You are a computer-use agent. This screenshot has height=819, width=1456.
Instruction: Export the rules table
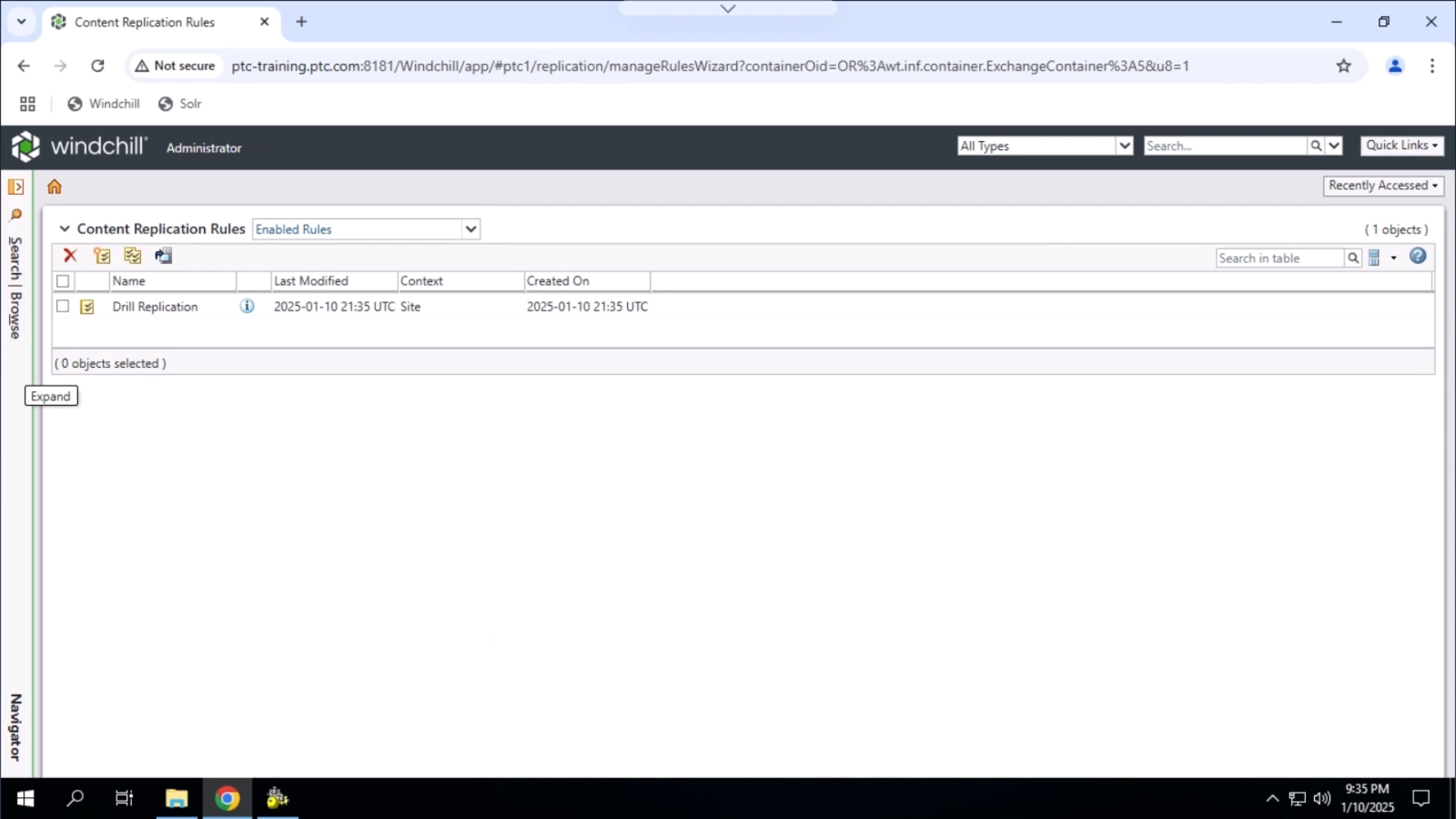click(x=163, y=256)
